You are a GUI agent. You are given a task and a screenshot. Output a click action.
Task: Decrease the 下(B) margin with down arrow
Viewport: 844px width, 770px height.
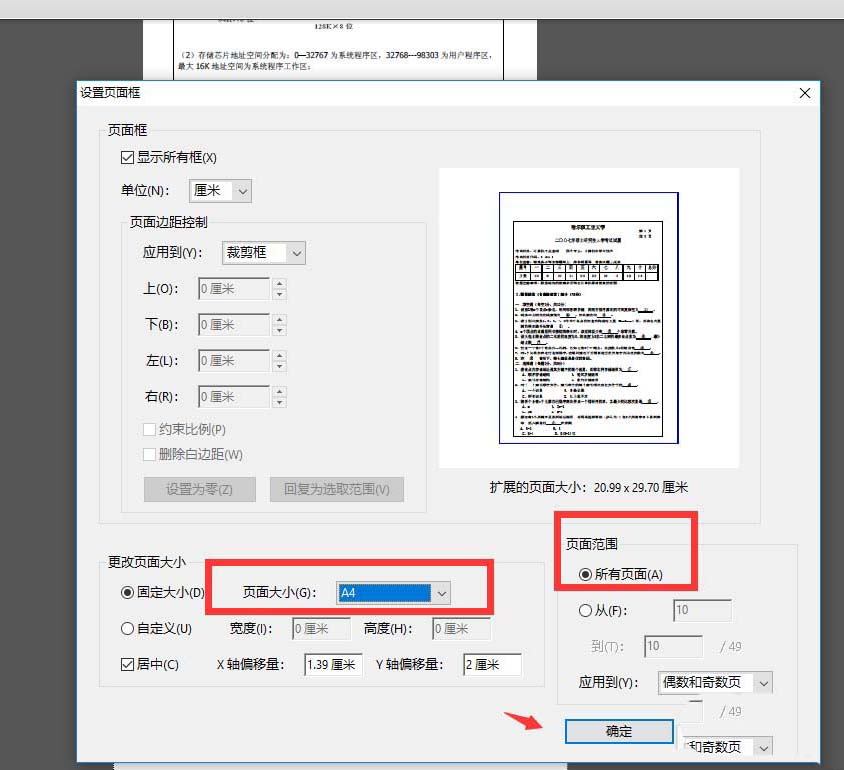coord(279,330)
